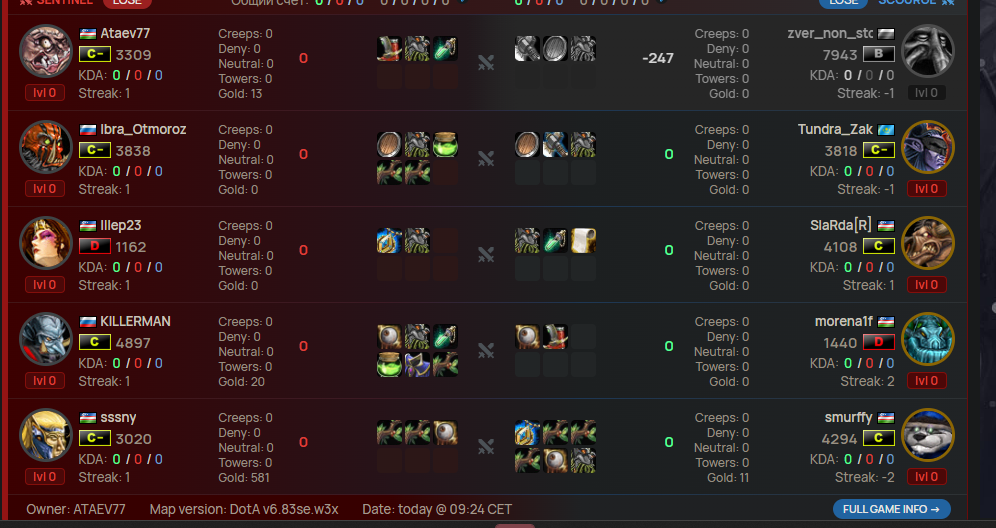
Task: Click the scroll item in SlaRda[R]'s inventory
Action: click(582, 241)
